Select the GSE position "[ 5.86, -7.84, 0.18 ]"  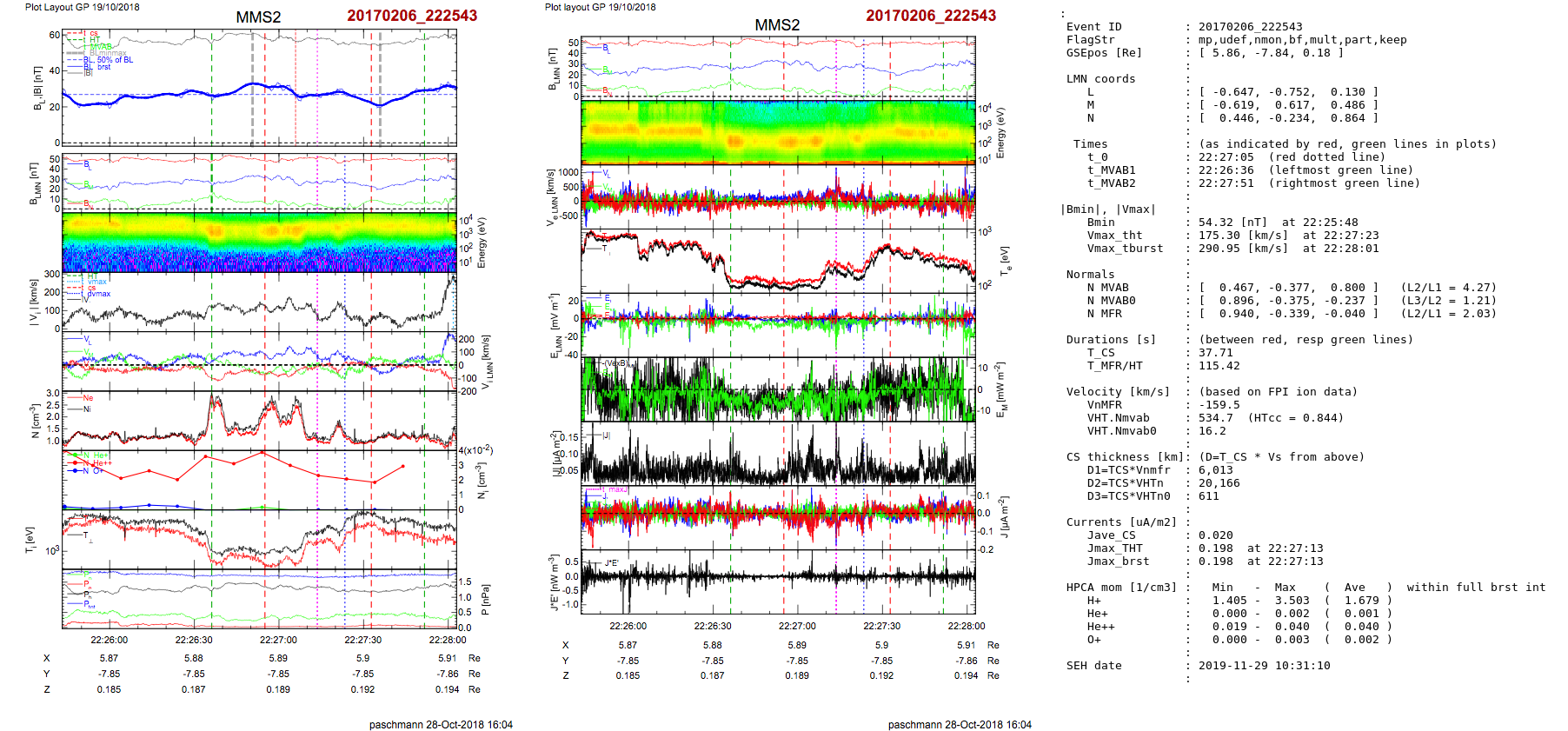coord(1271,53)
